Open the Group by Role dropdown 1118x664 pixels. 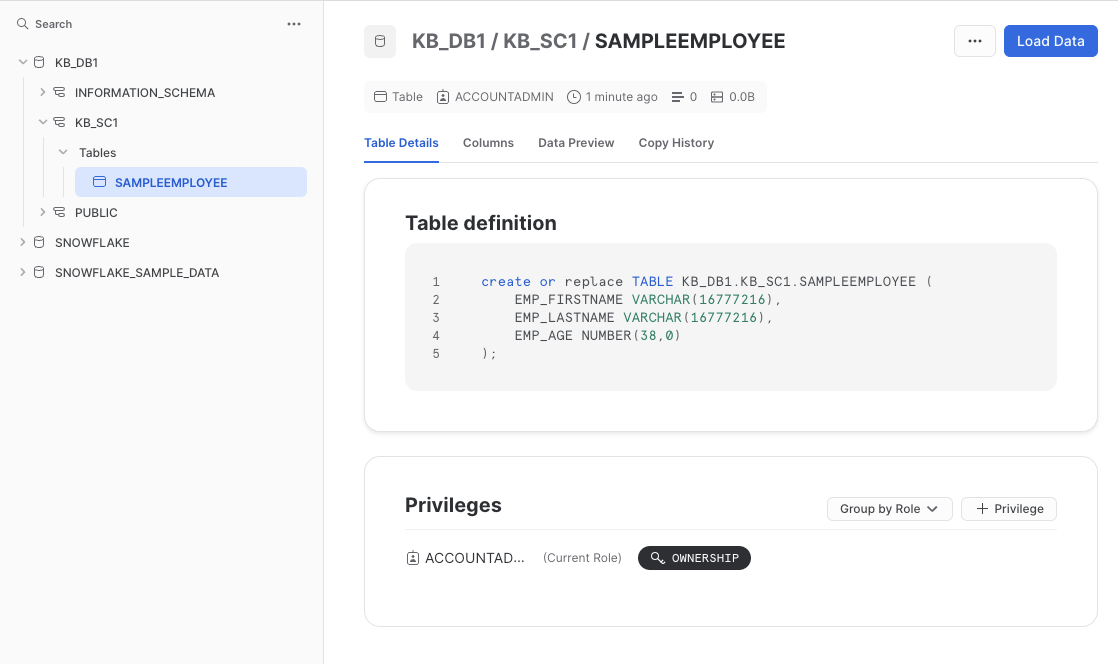click(889, 509)
